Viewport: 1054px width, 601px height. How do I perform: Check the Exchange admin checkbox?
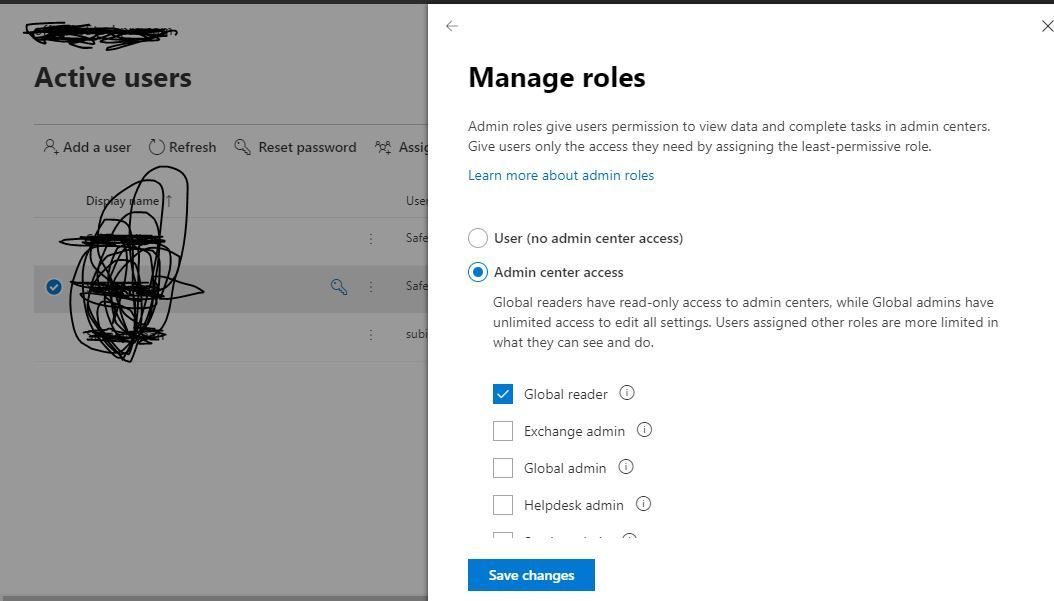(x=503, y=430)
